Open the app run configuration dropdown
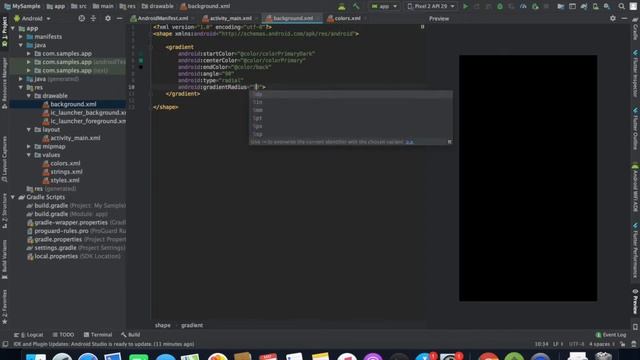The height and width of the screenshot is (360, 640). (384, 6)
